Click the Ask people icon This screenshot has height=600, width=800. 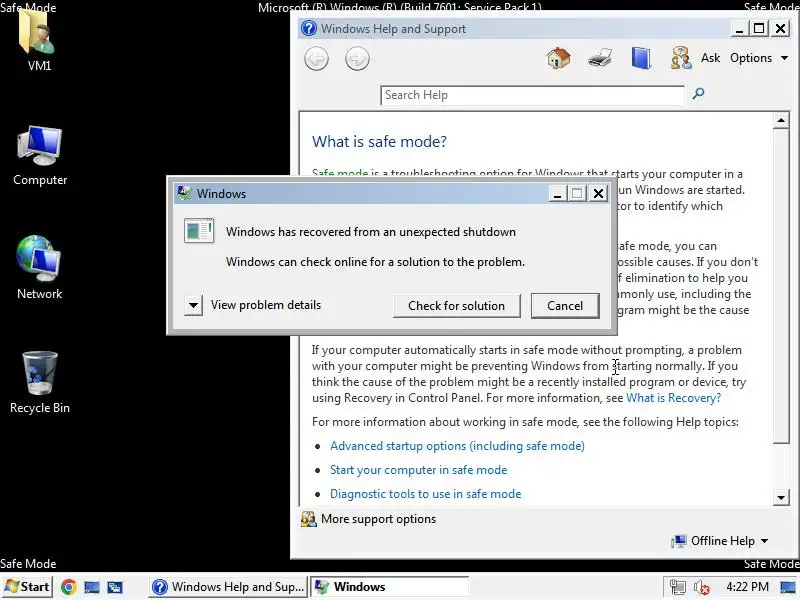click(x=681, y=58)
